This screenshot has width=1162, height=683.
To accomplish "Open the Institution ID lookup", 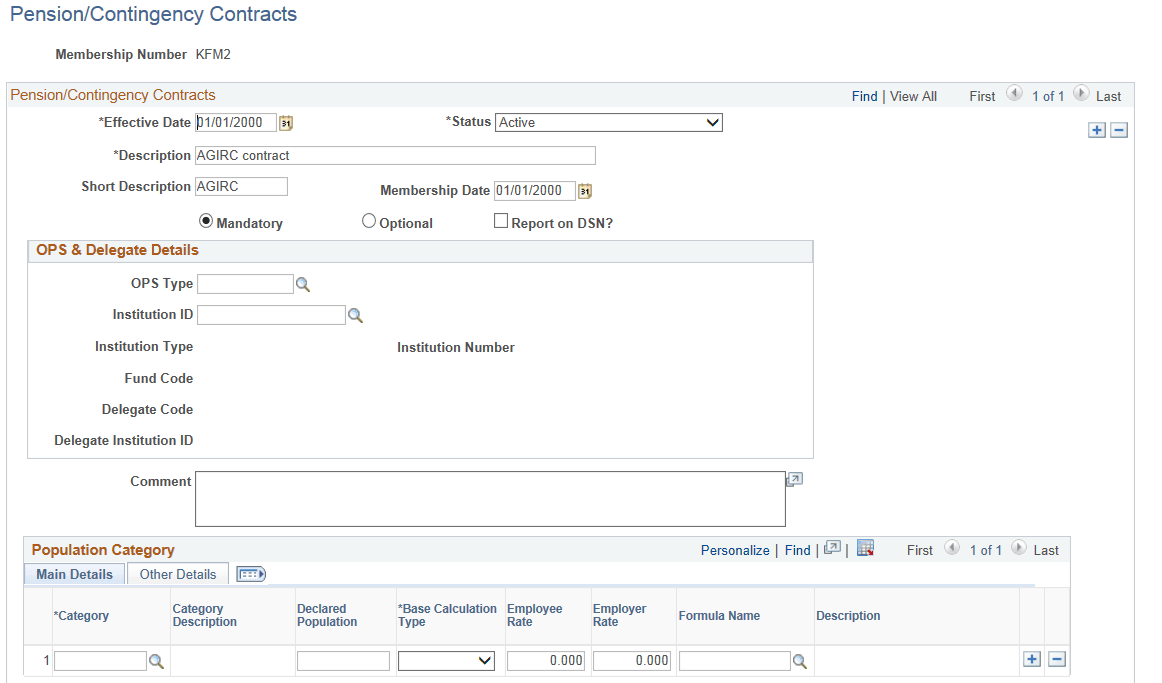I will tap(355, 314).
